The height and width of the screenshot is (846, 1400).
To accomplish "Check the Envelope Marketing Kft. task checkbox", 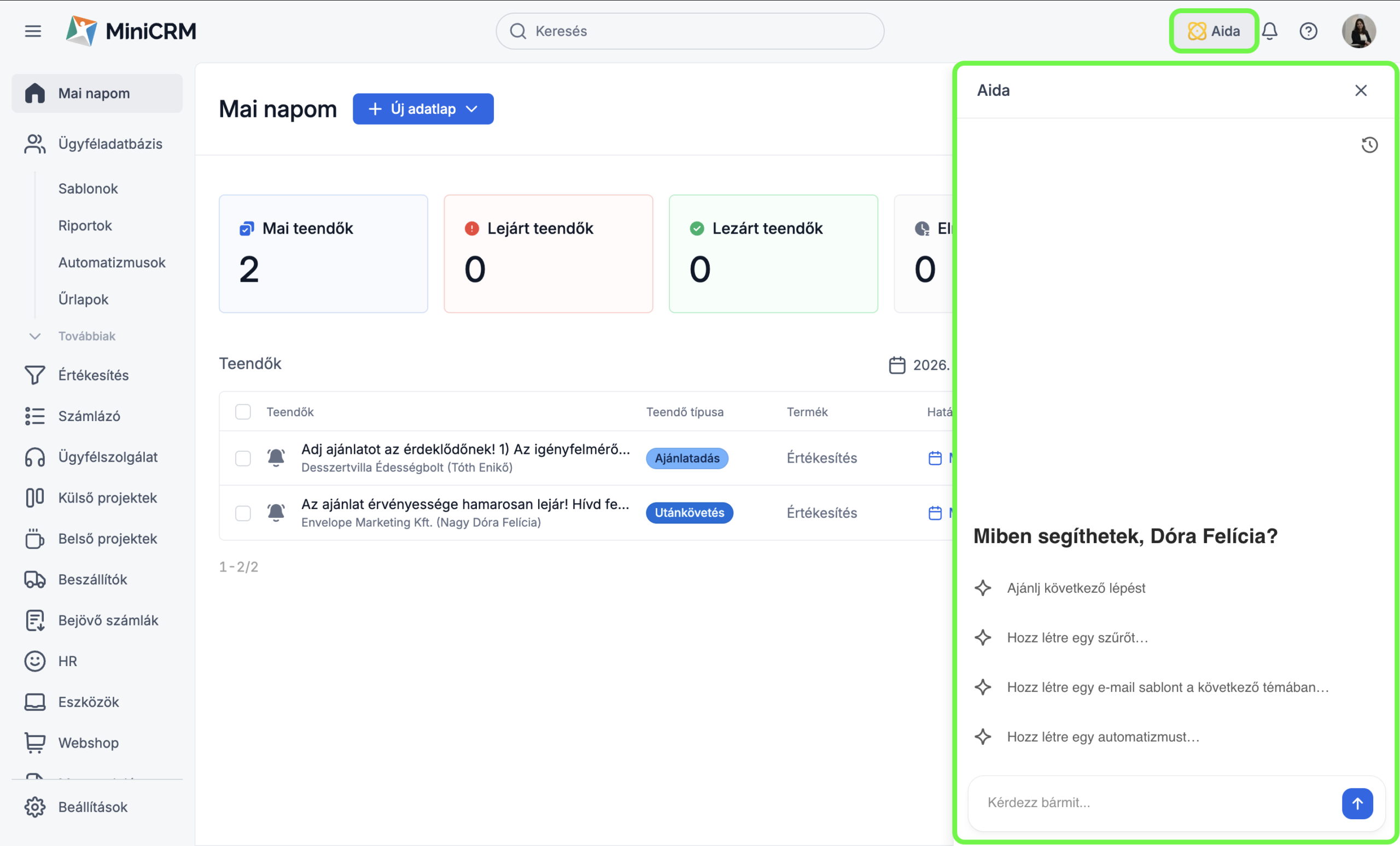I will point(243,513).
